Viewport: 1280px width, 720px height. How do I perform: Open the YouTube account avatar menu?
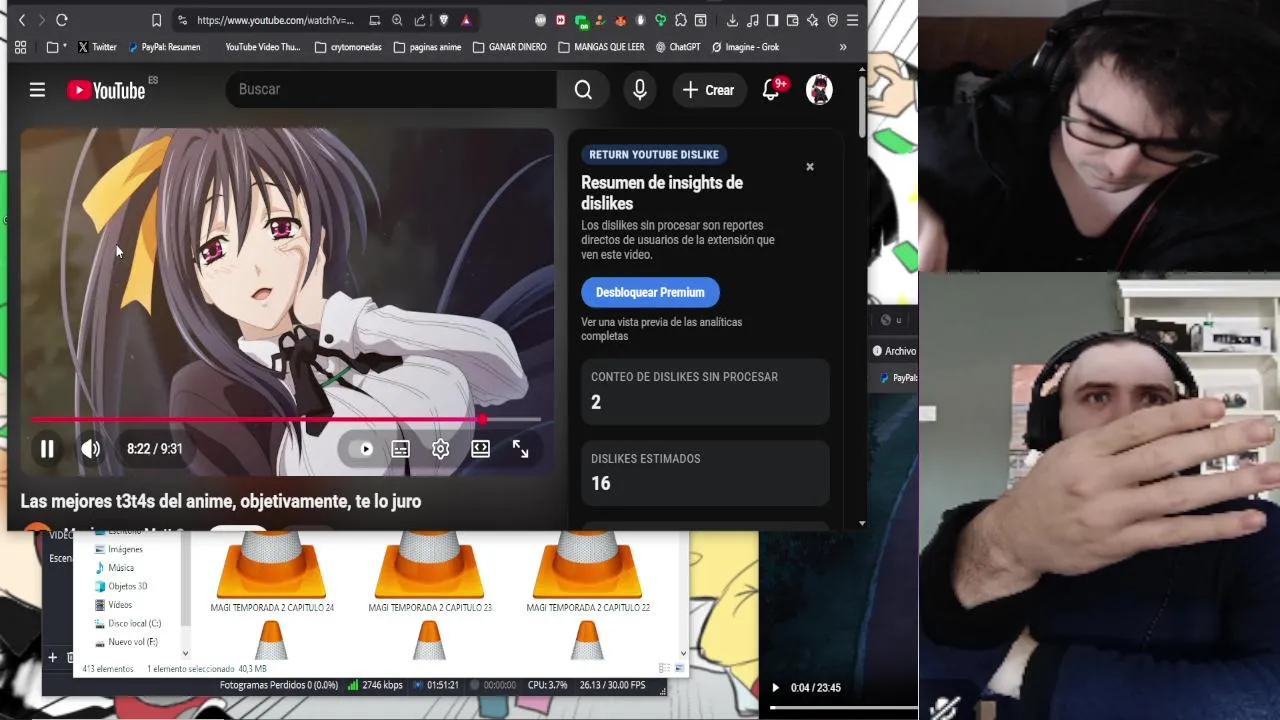click(x=819, y=90)
